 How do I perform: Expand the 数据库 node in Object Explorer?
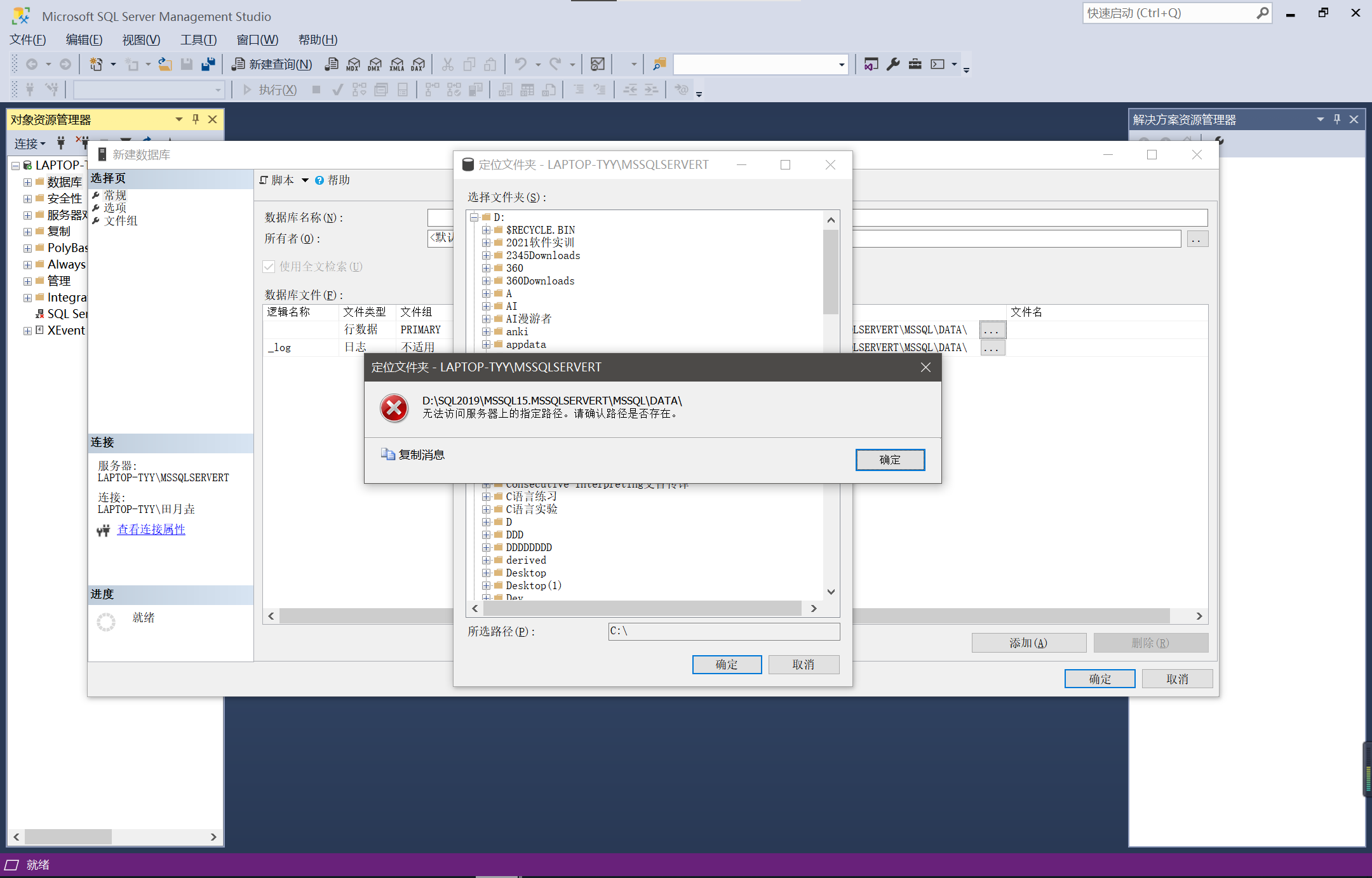[x=27, y=182]
